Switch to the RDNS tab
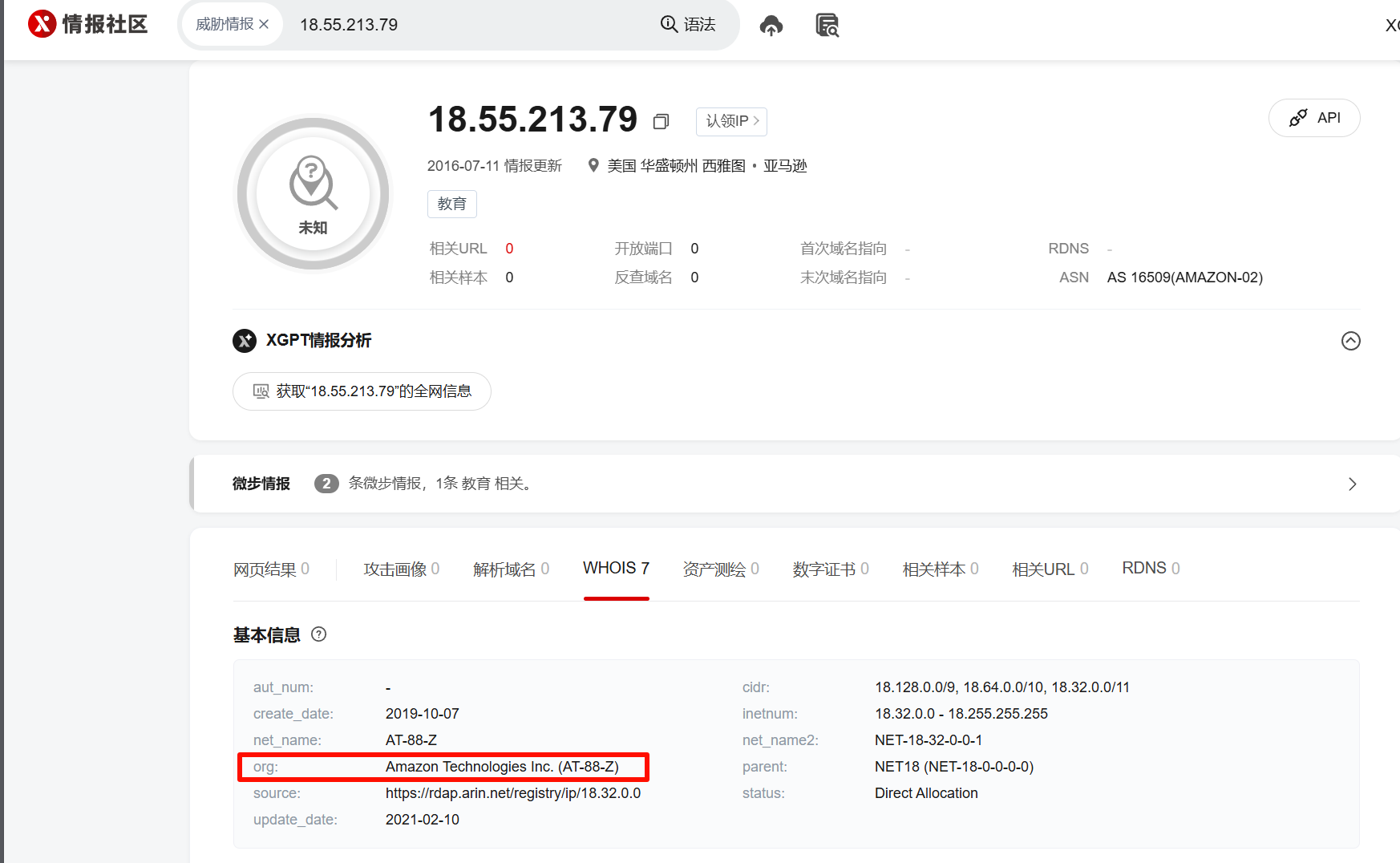This screenshot has width=1400, height=863. (1151, 568)
